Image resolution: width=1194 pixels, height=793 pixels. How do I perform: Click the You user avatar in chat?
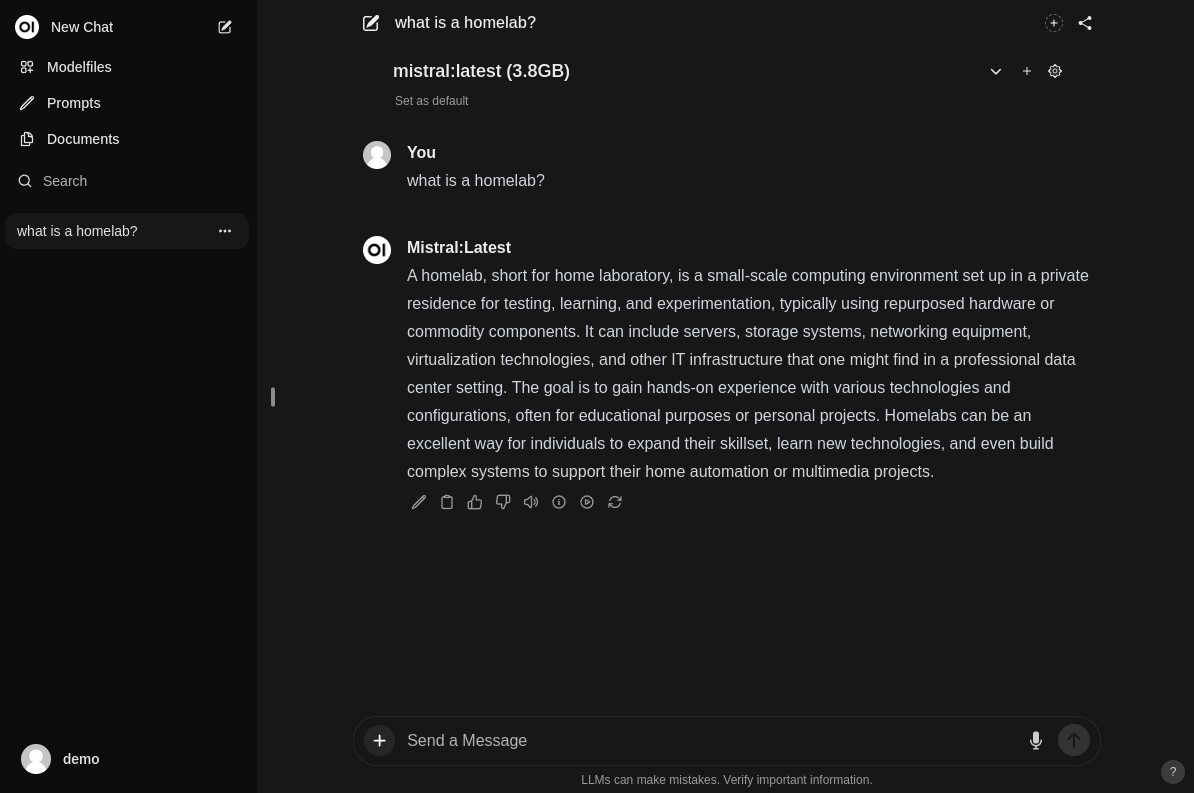[x=377, y=155]
